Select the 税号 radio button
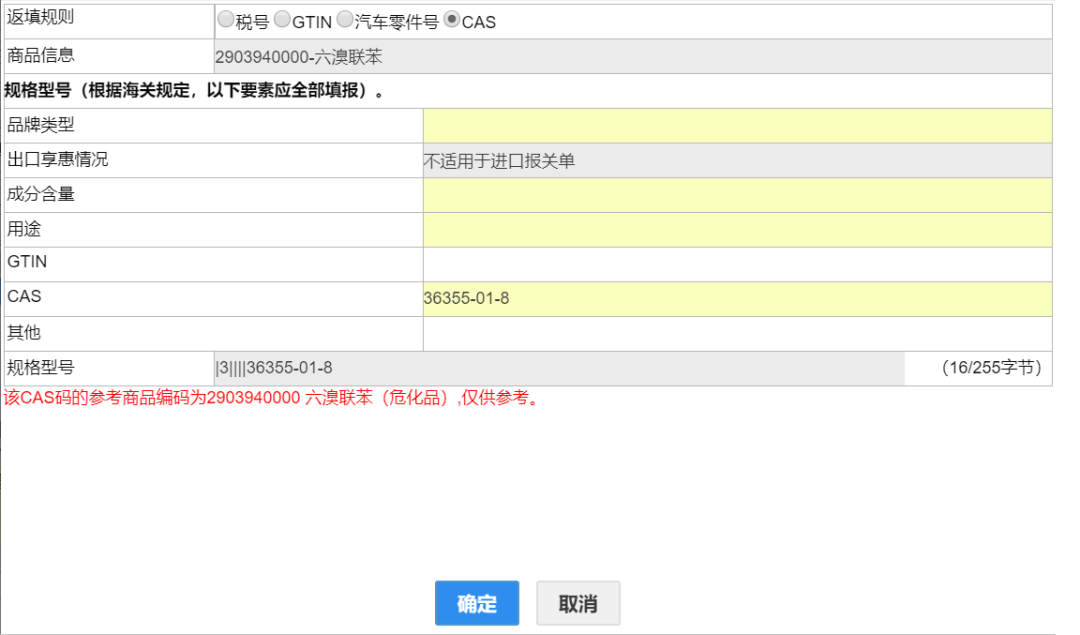1080x635 pixels. click(x=225, y=19)
